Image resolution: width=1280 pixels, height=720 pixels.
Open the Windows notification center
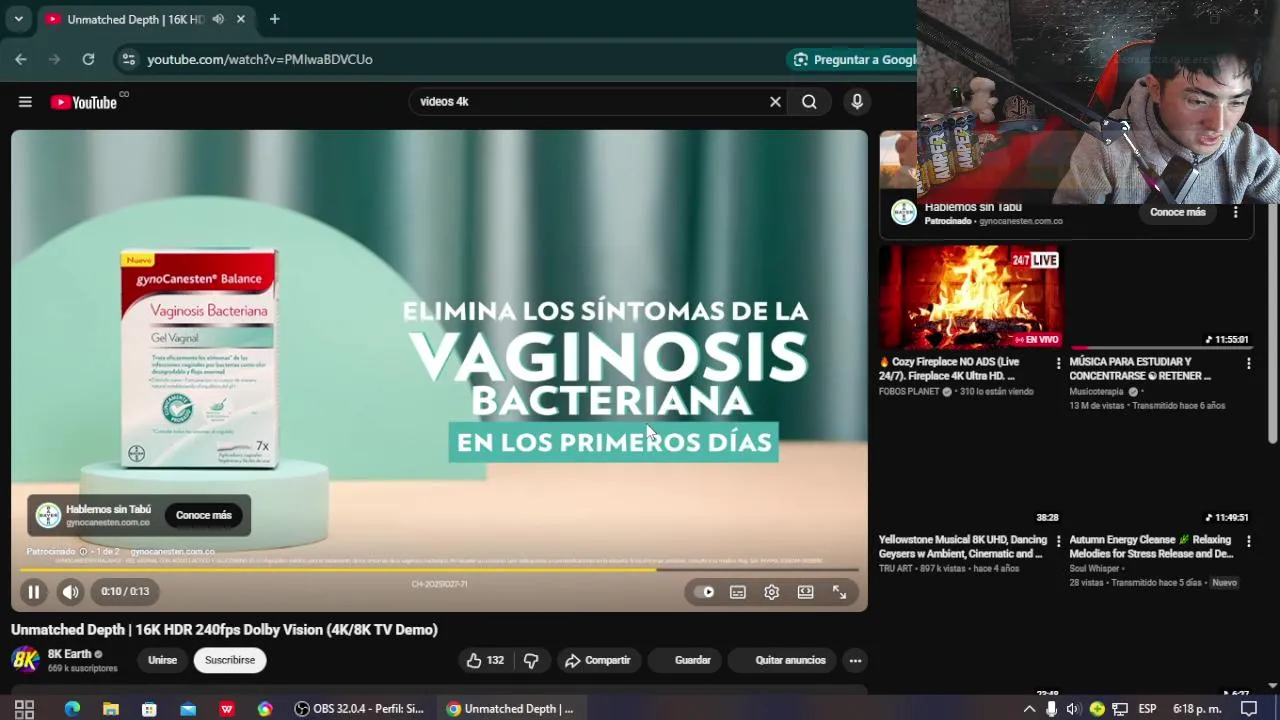pos(1249,708)
